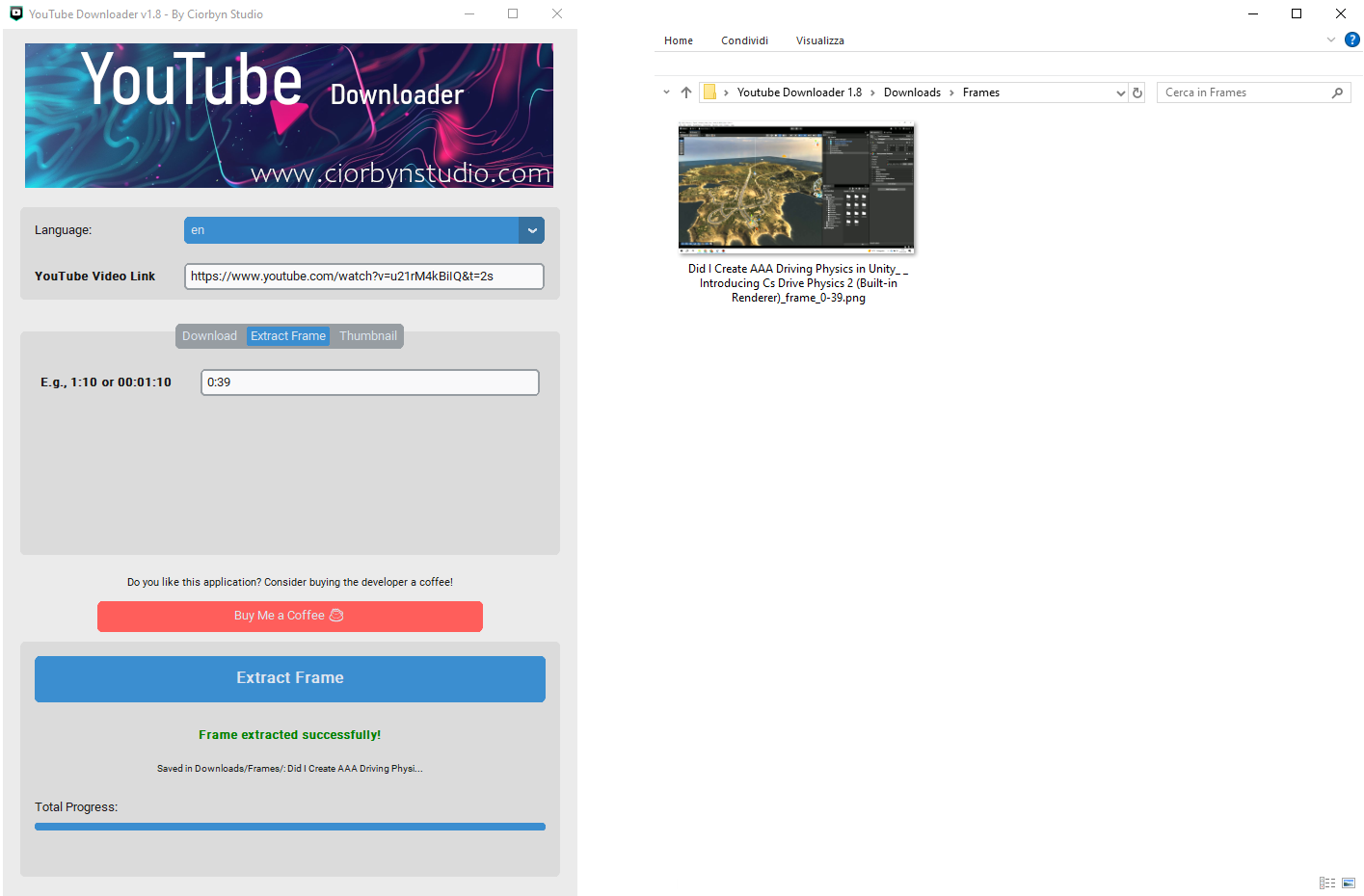The image size is (1364, 896).
Task: Expand chevron after Youtube Downloader 1.8 breadcrumb
Action: pos(873,92)
